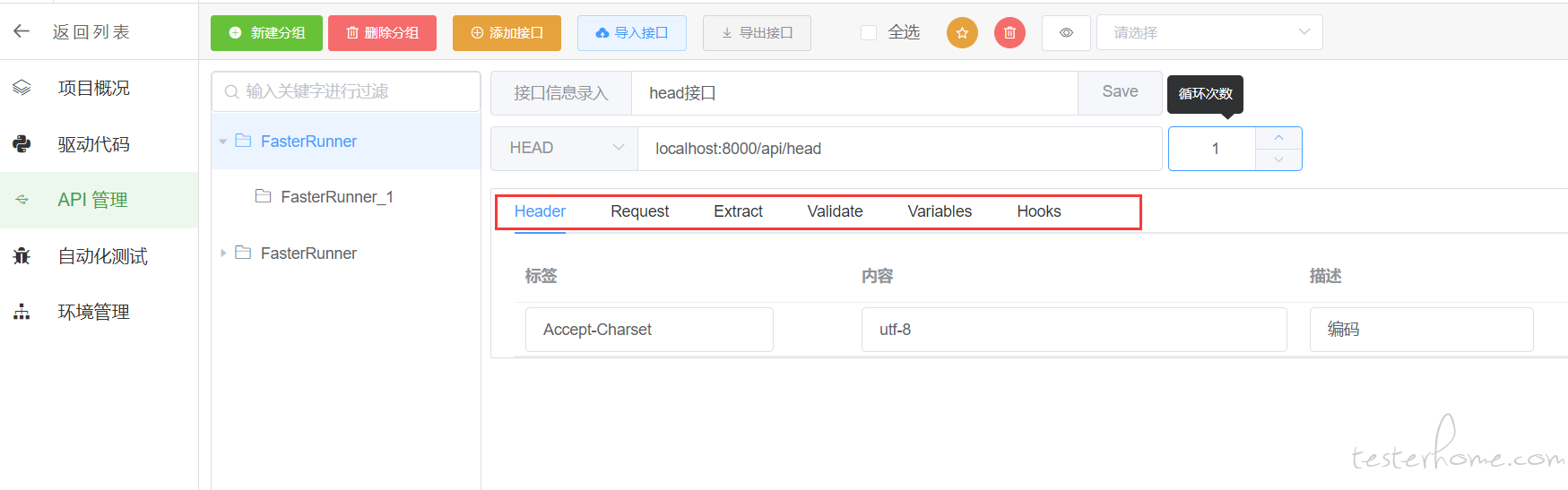Click the 新建分组 button

click(x=266, y=33)
